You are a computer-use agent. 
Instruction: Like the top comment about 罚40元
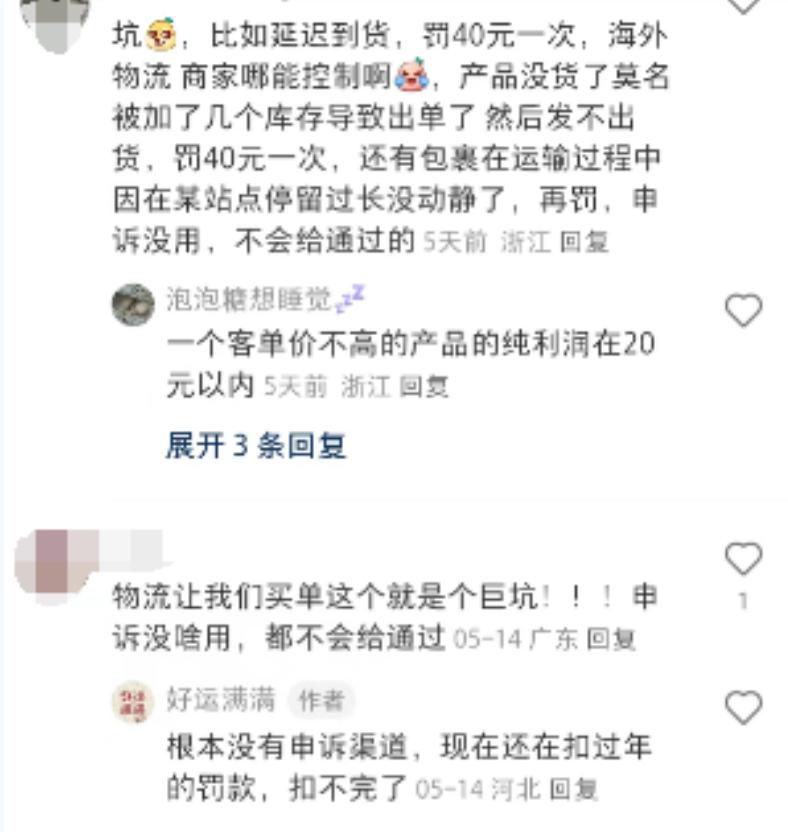(743, 4)
